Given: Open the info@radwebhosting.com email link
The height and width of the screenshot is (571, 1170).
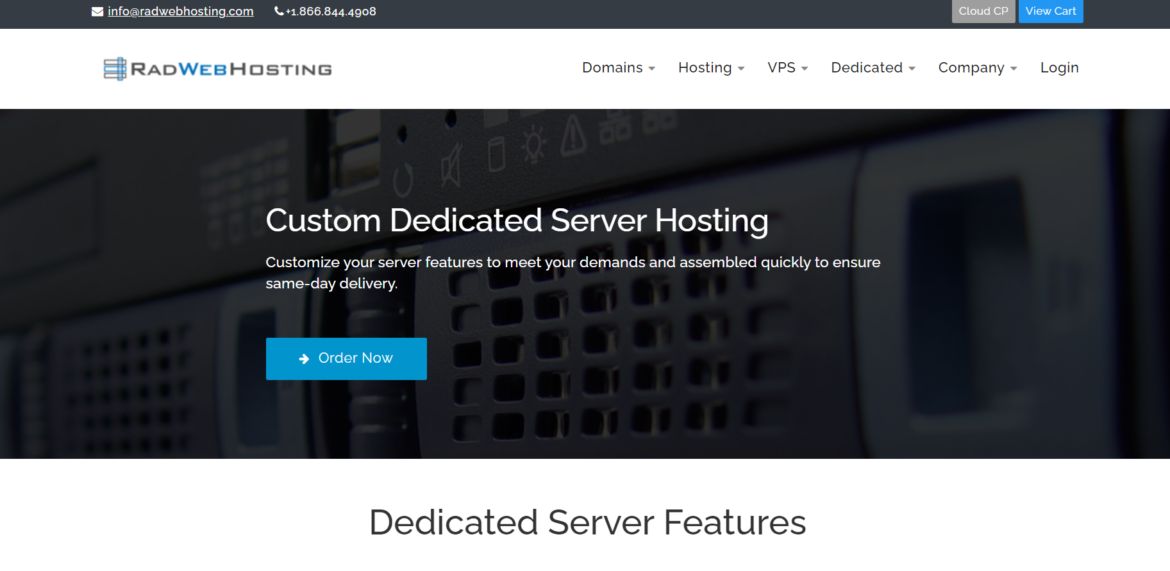Looking at the screenshot, I should click(181, 11).
